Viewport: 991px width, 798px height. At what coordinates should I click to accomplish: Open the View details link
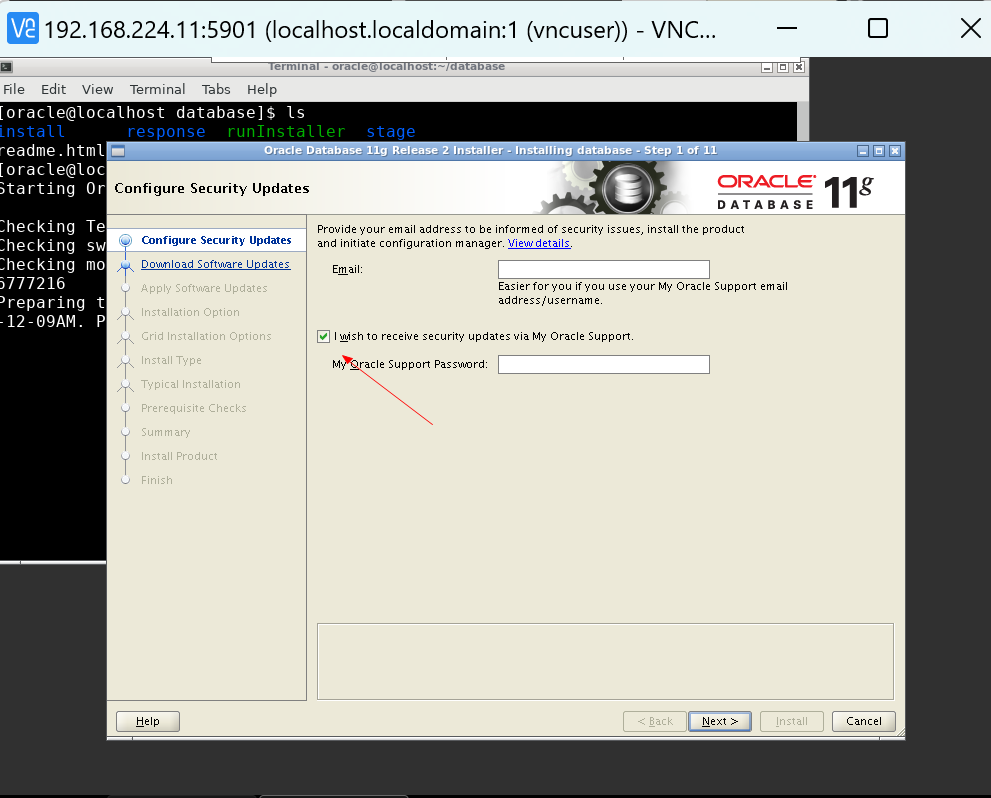539,243
